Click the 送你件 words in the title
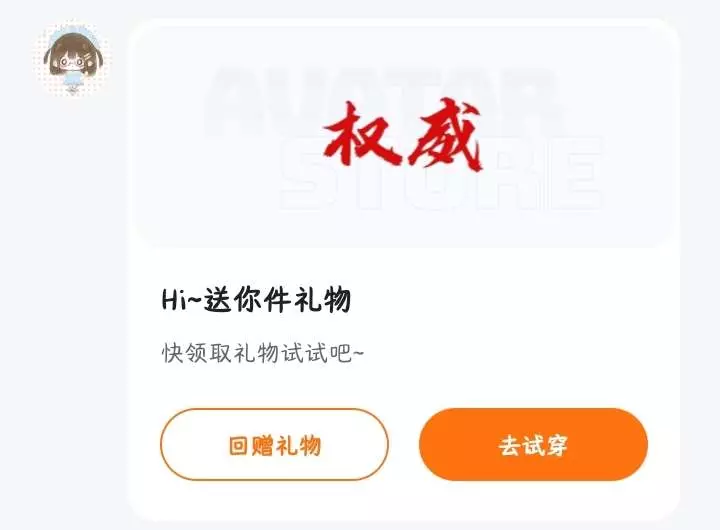 tap(248, 299)
